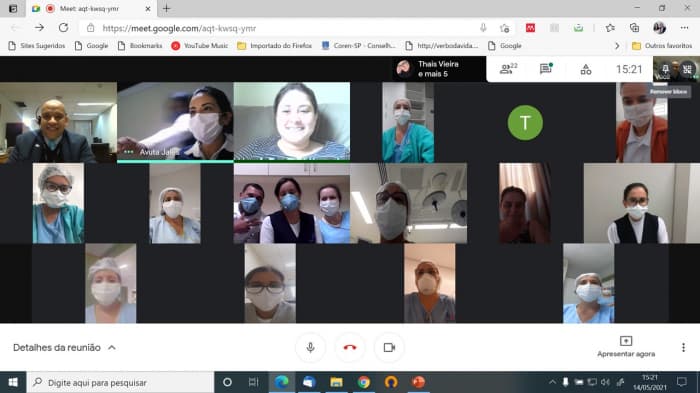Image resolution: width=700 pixels, height=393 pixels.
Task: Open the three-dot more options menu in Meet
Action: 683,347
